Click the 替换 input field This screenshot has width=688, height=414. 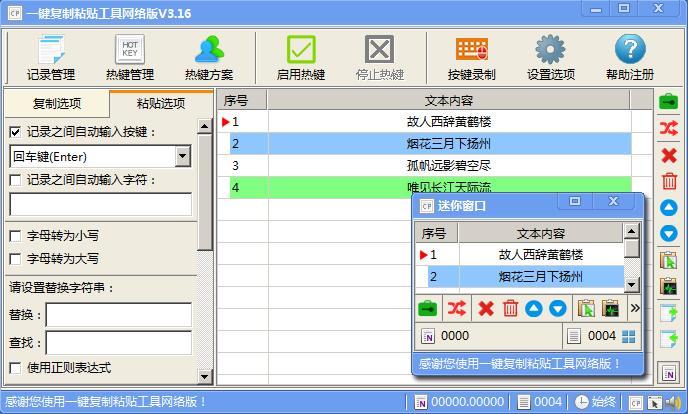click(118, 315)
